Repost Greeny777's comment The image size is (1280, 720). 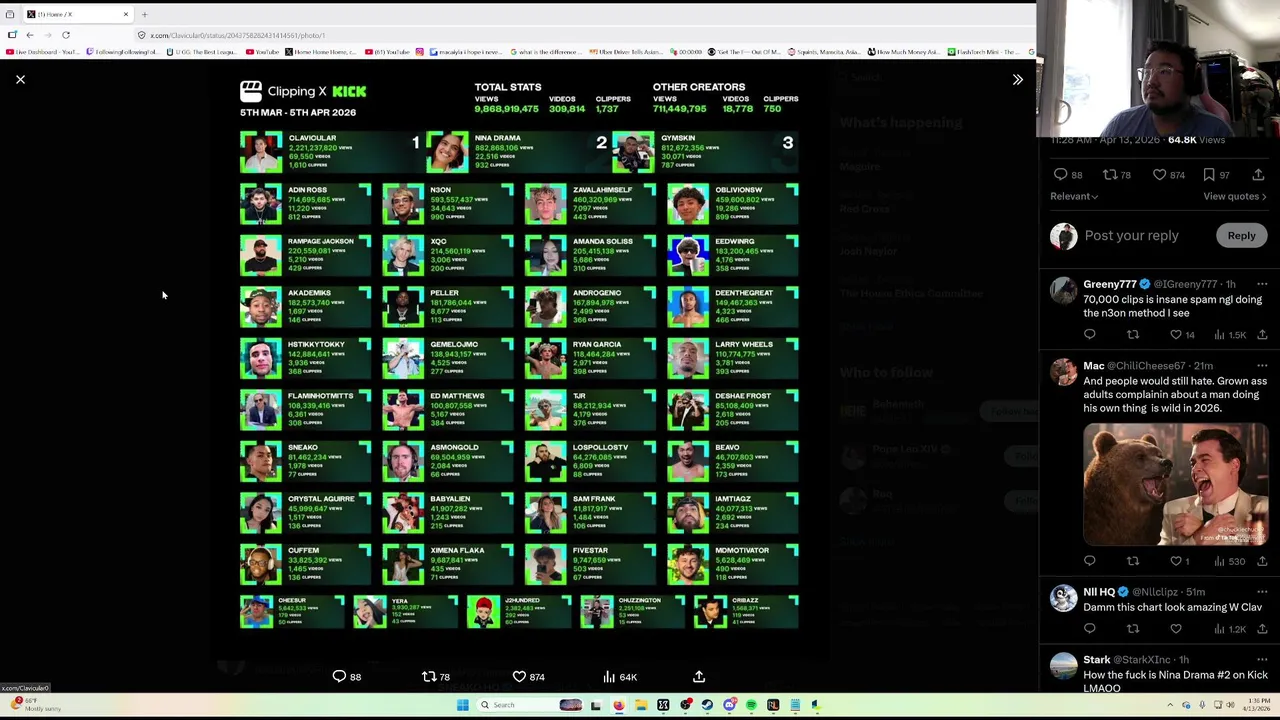pyautogui.click(x=1133, y=335)
